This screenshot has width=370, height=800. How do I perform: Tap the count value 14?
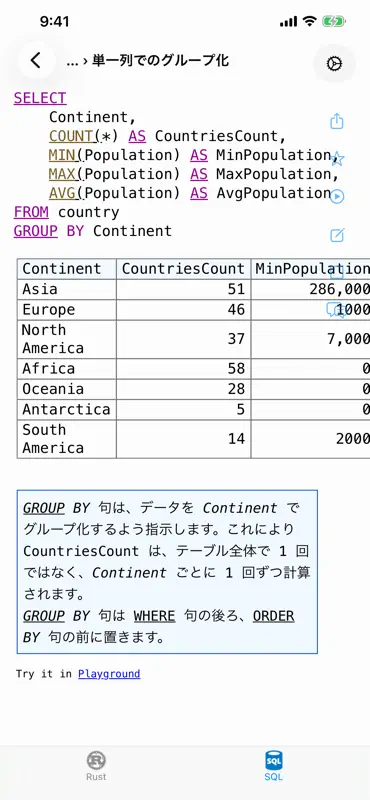coord(236,439)
